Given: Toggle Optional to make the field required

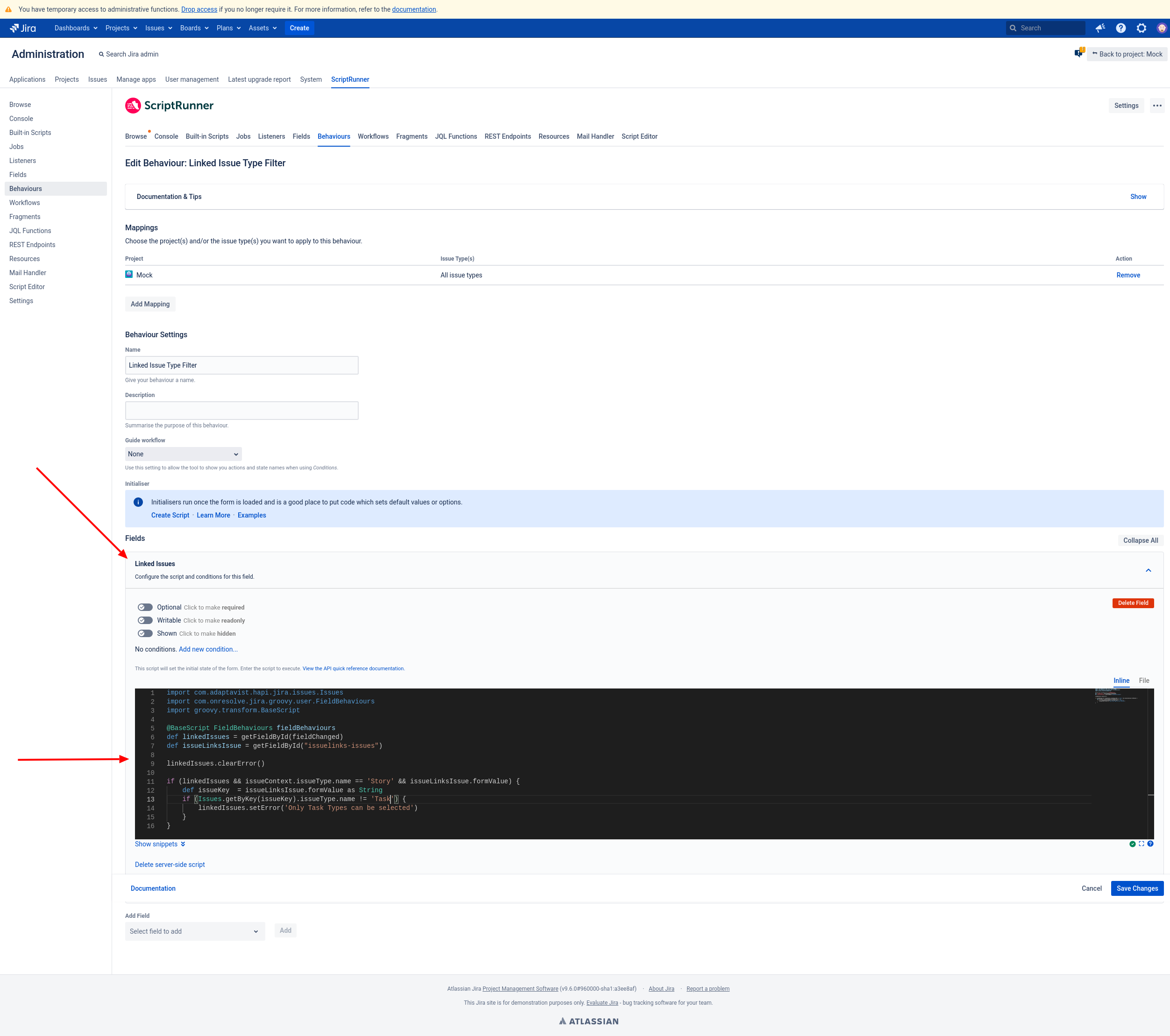Looking at the screenshot, I should pyautogui.click(x=145, y=607).
